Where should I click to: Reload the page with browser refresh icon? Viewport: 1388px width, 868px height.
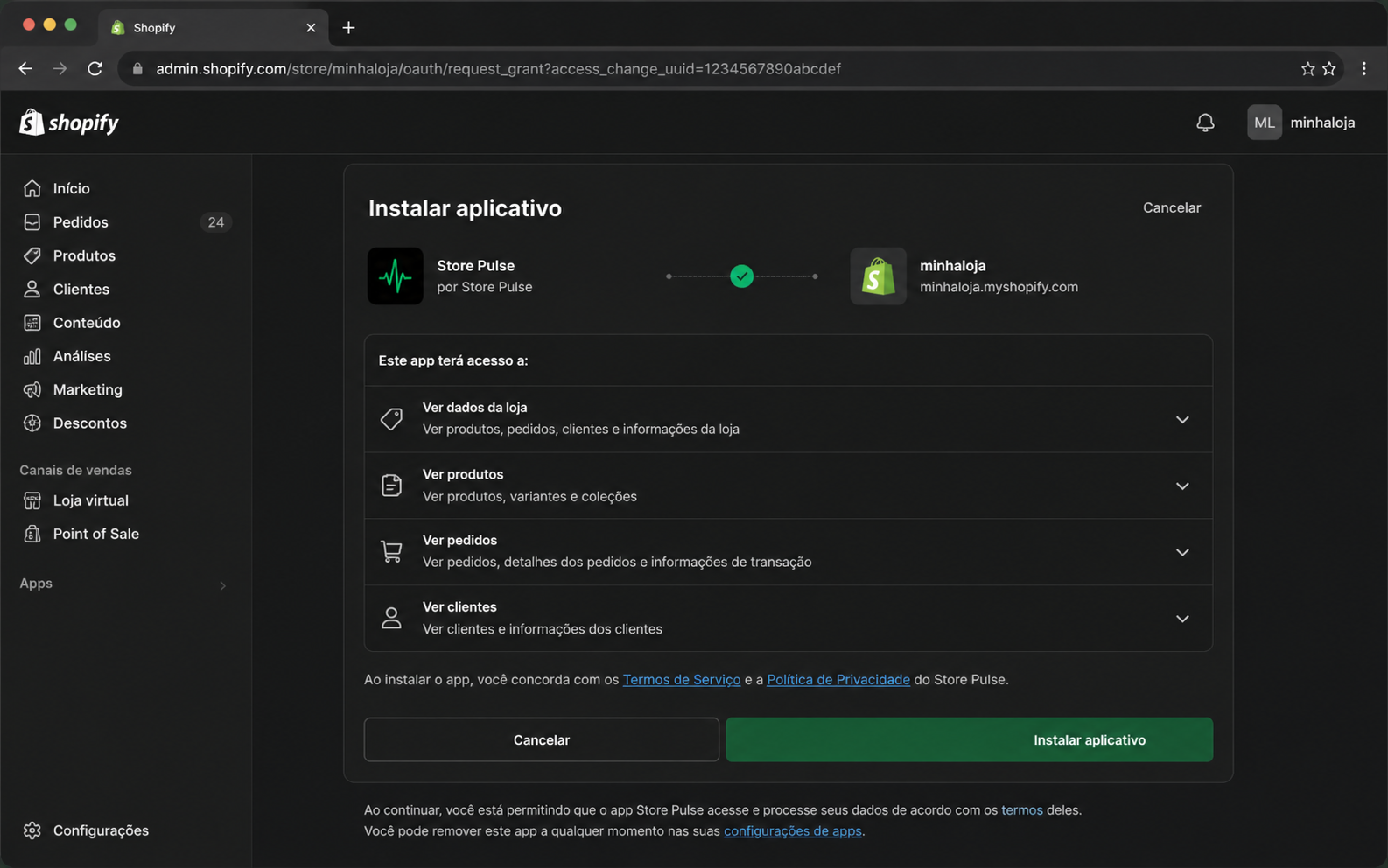click(x=95, y=68)
